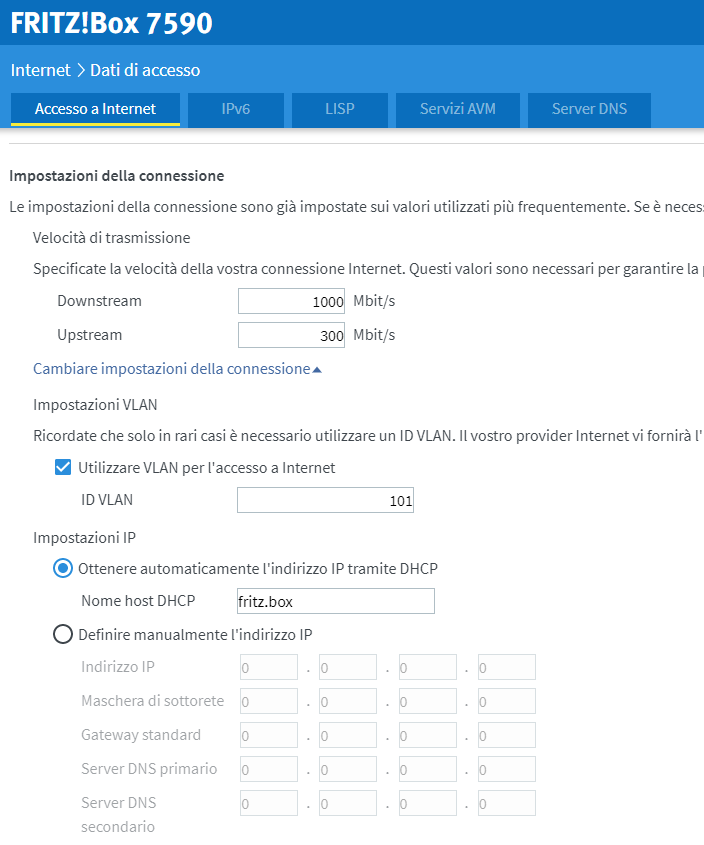Click the Accesso a Internet tab

point(95,109)
